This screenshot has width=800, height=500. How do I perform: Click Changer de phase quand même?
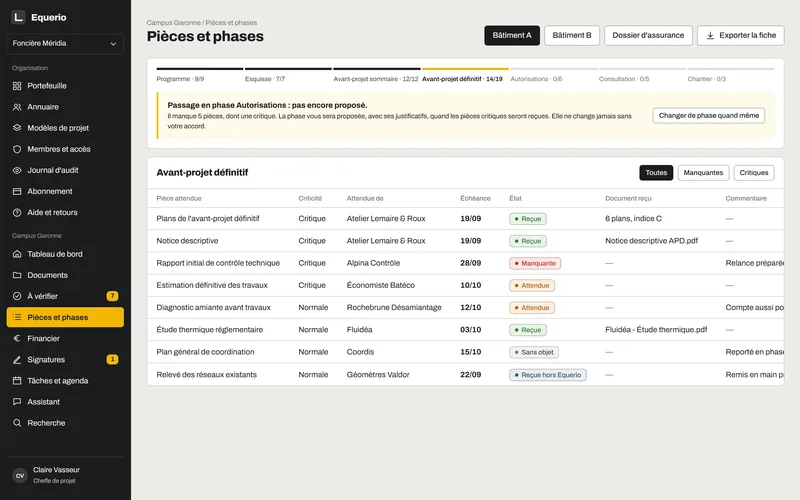click(x=709, y=115)
